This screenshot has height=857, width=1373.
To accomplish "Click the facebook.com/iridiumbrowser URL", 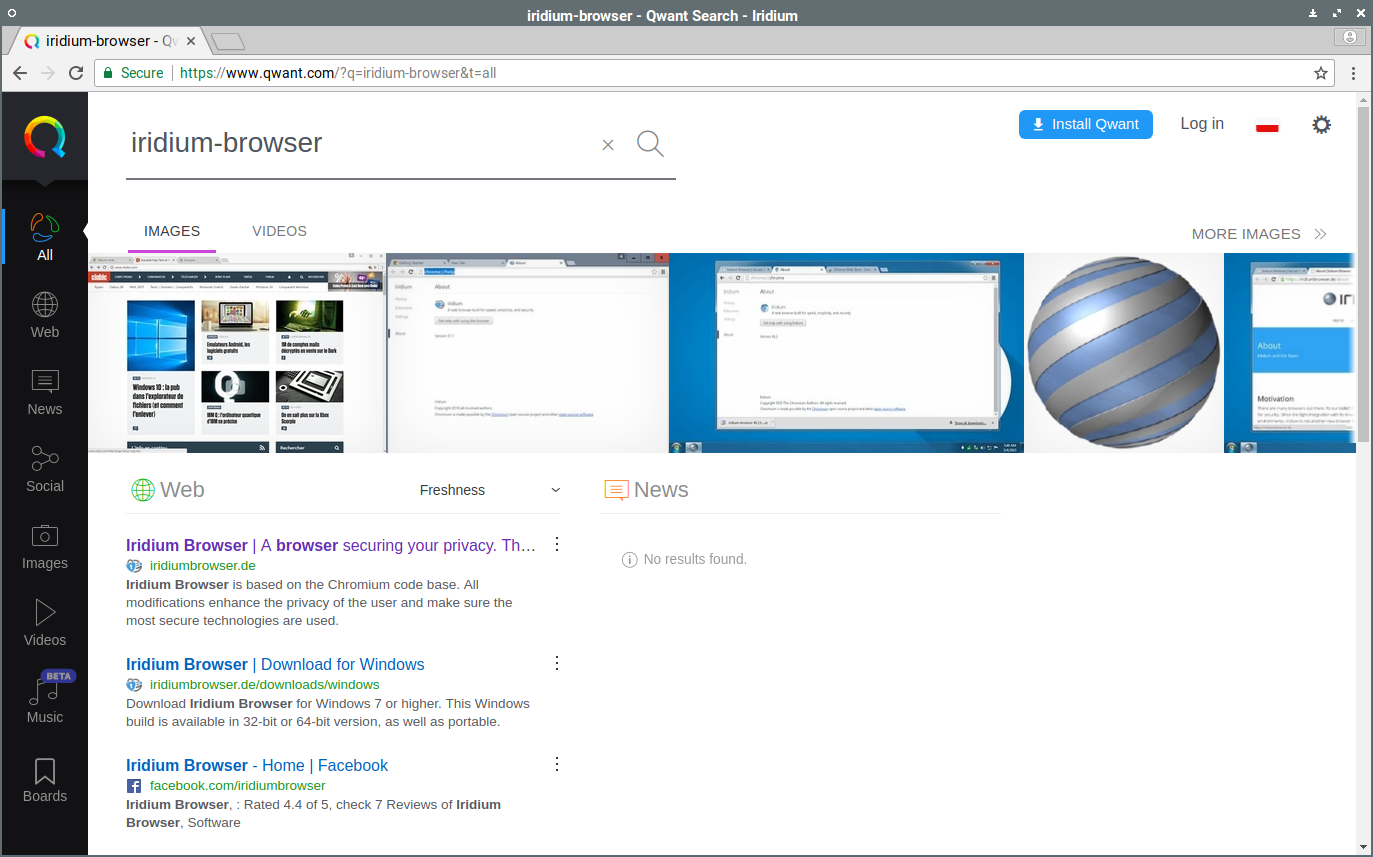I will point(238,786).
